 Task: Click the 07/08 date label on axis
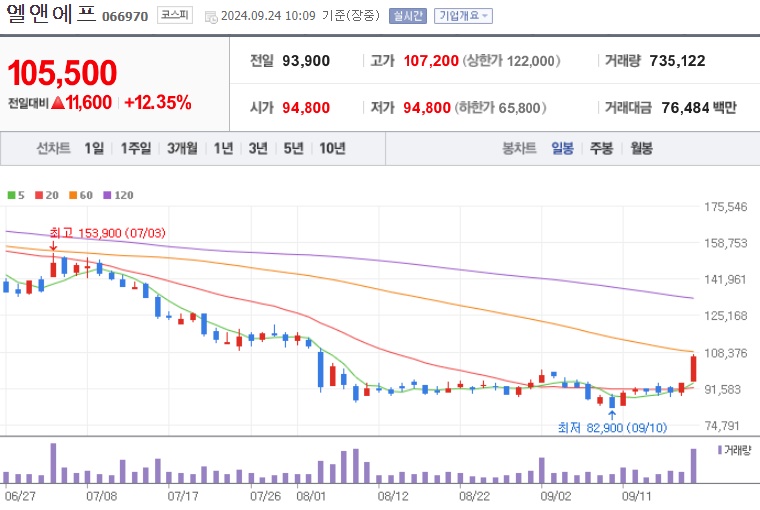(x=102, y=496)
